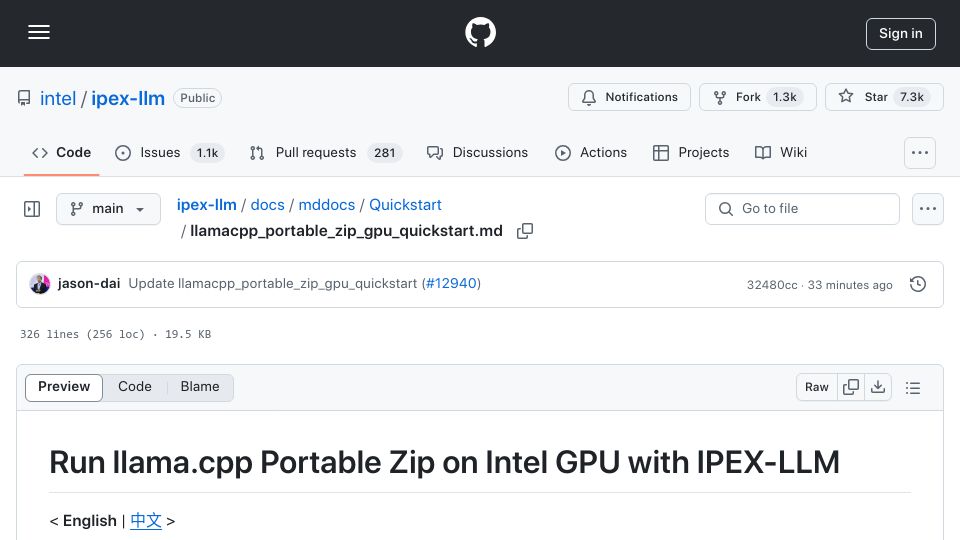960x540 pixels.
Task: Navigate to docs folder in breadcrumb
Action: point(268,205)
